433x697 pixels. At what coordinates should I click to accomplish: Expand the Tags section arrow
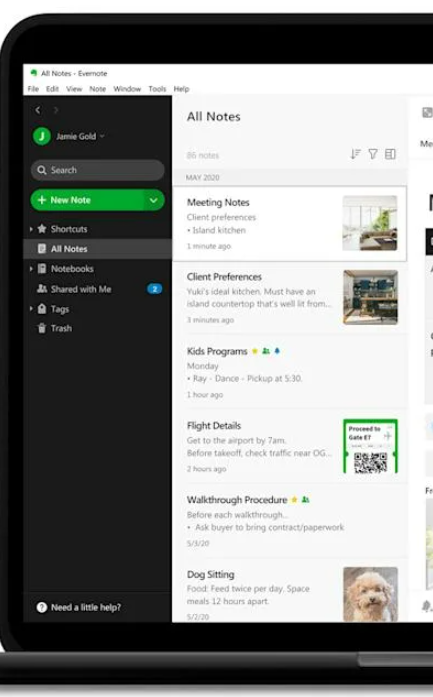point(31,308)
